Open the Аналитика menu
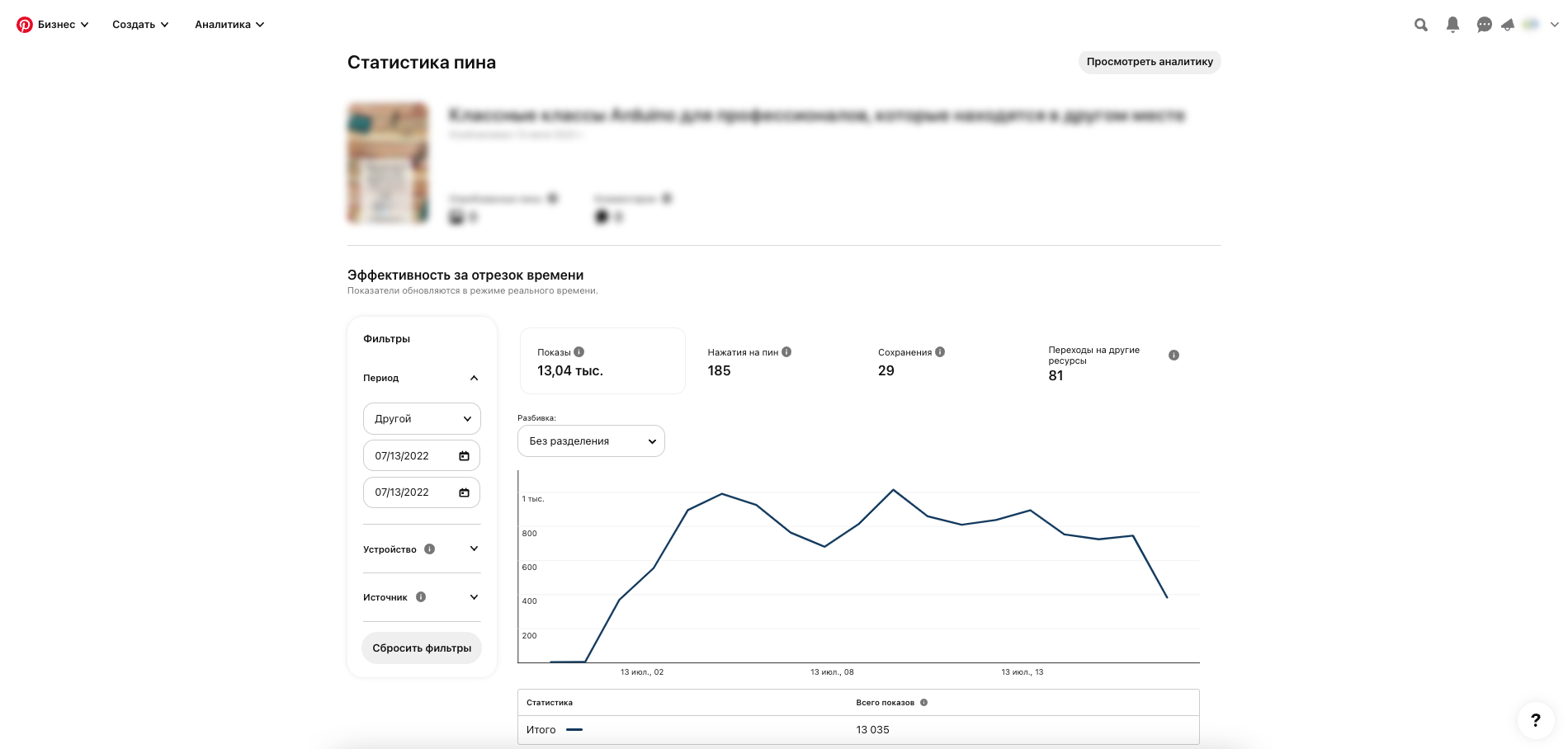This screenshot has width=1568, height=749. coord(229,25)
